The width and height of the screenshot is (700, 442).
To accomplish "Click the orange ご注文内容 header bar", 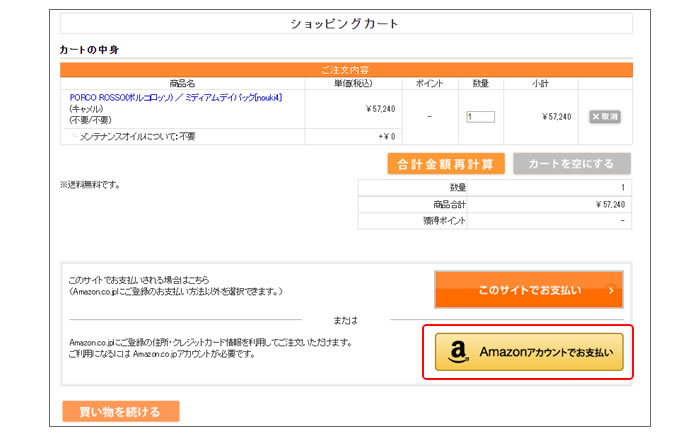I will click(345, 69).
